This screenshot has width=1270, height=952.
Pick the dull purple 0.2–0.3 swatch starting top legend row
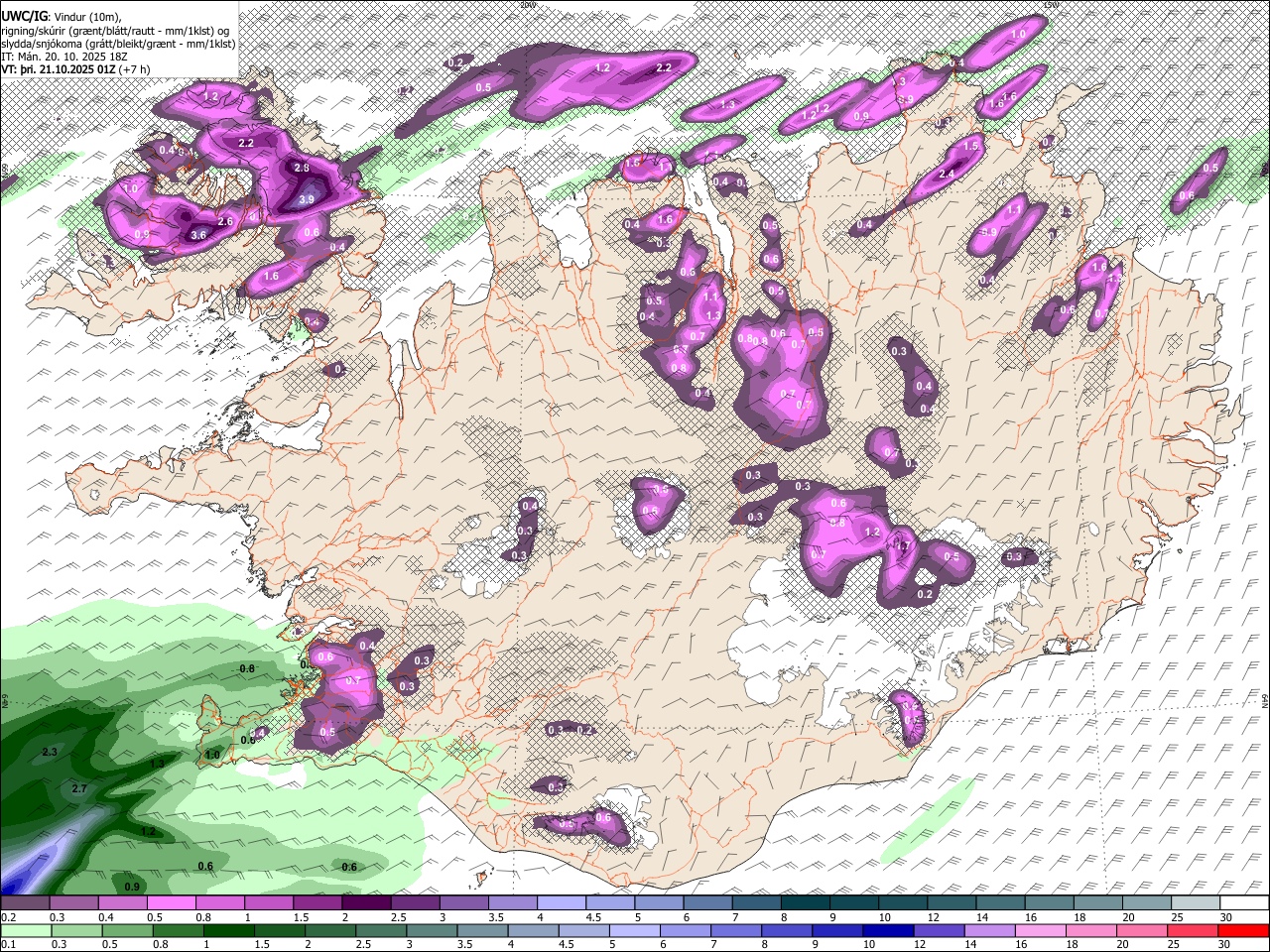point(26,903)
